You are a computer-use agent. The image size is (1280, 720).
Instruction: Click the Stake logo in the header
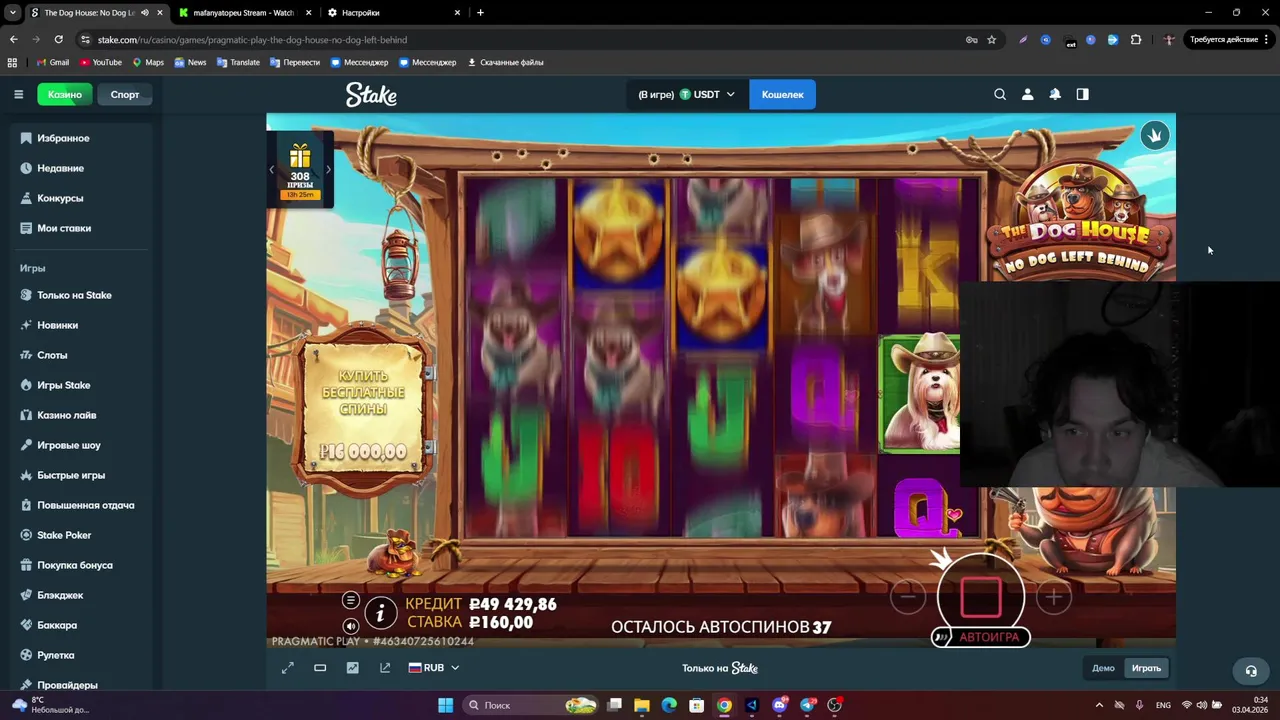point(371,94)
